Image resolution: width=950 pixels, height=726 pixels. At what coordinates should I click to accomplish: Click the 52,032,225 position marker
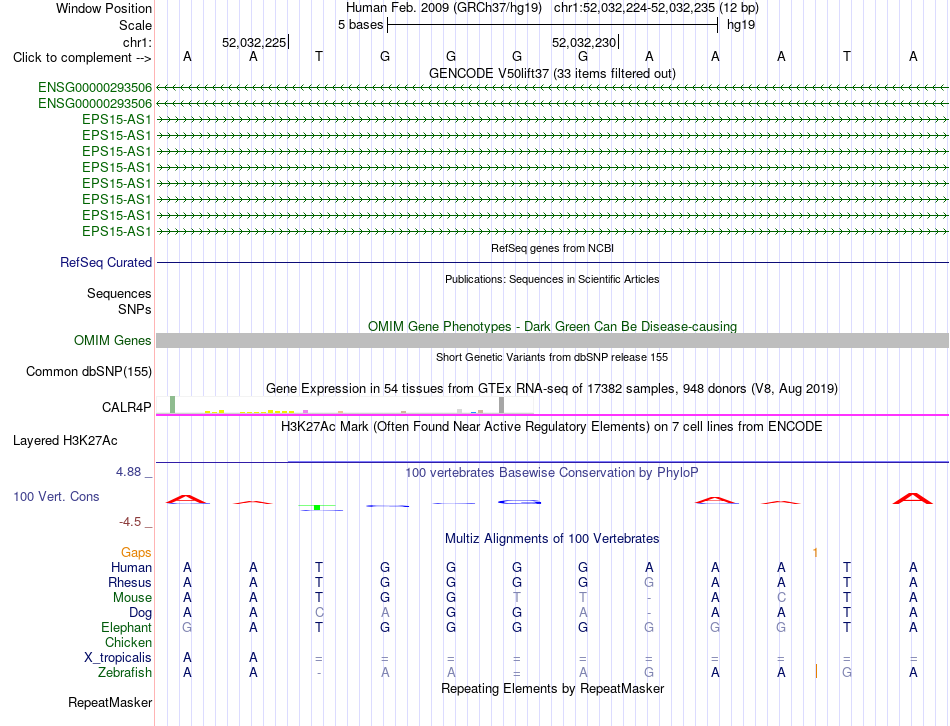tap(254, 42)
